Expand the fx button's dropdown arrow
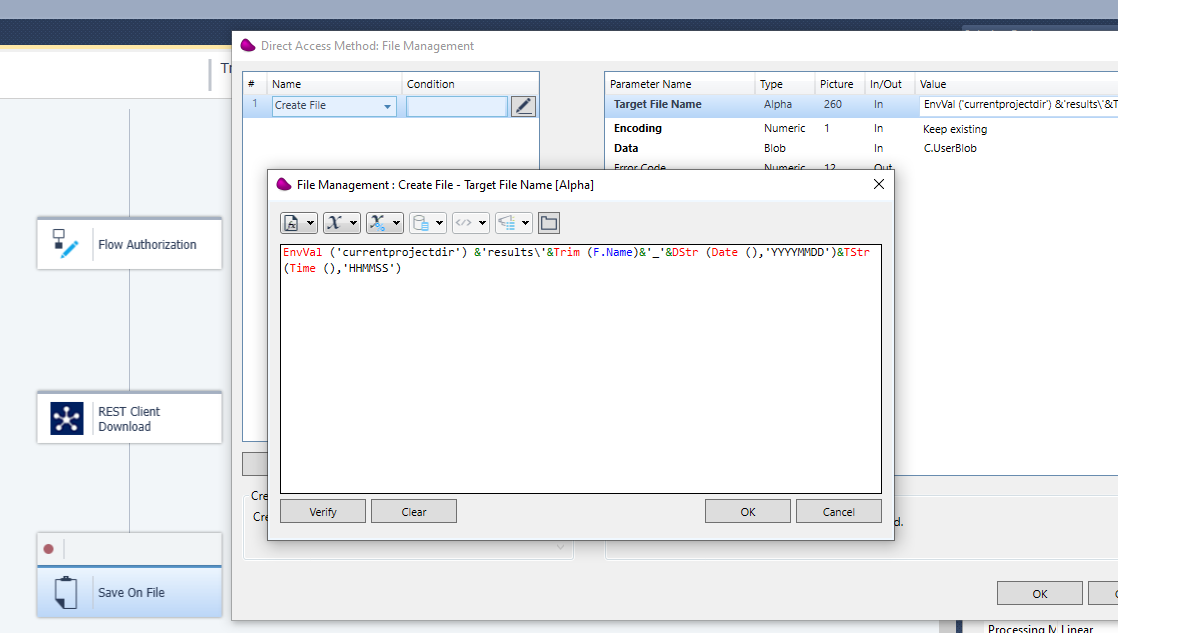The height and width of the screenshot is (633, 1177). click(309, 222)
